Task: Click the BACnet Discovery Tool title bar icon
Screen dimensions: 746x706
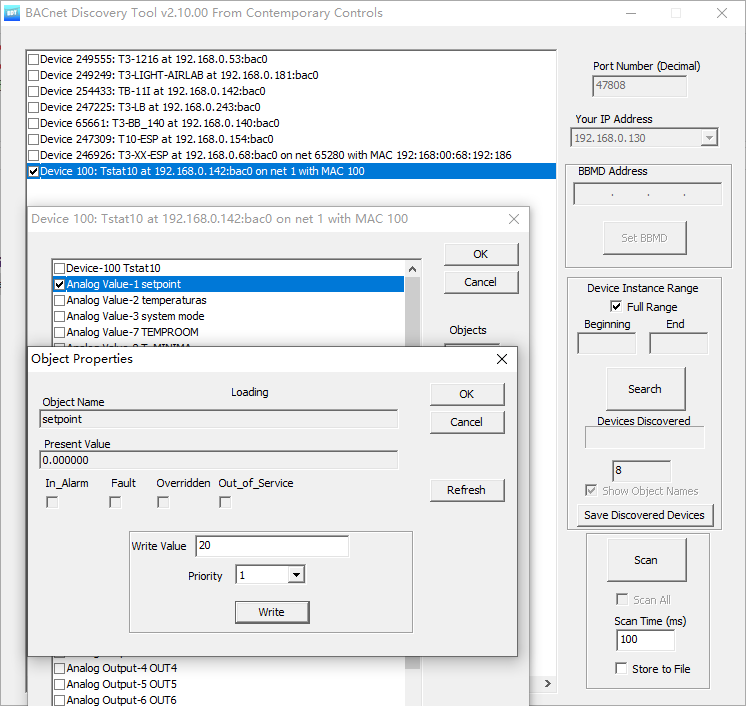Action: (13, 13)
